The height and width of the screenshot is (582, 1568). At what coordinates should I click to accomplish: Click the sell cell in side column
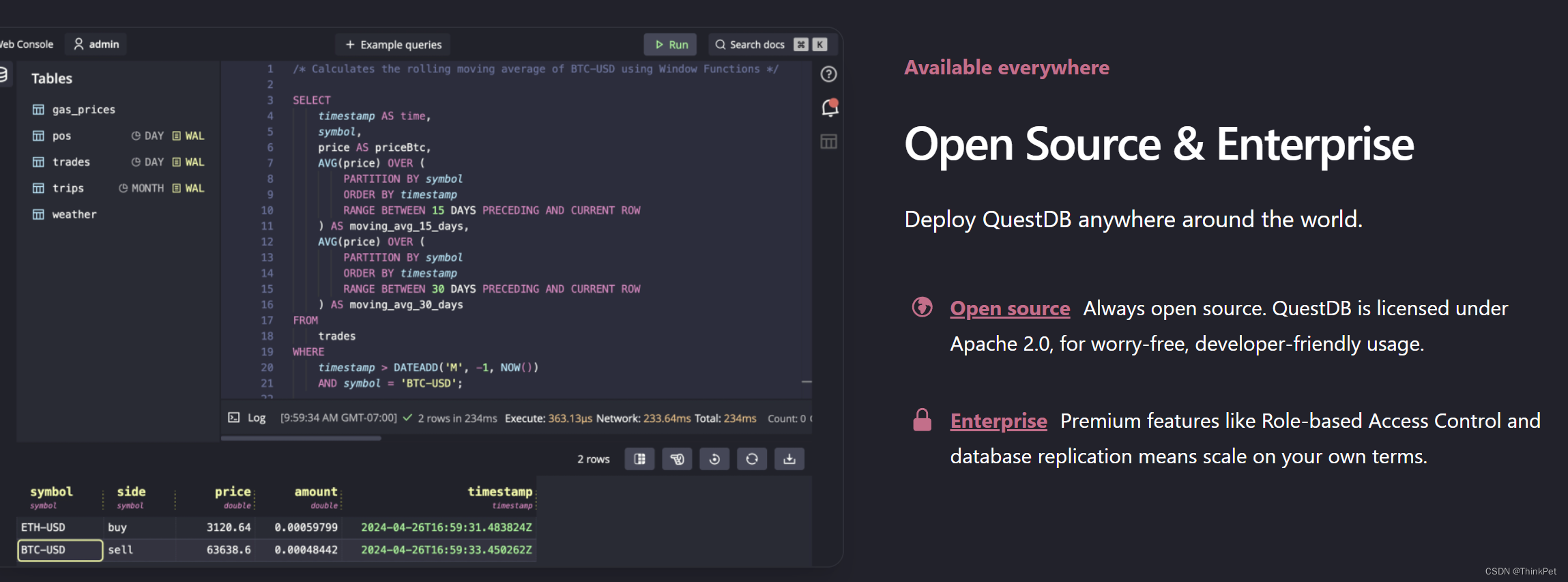[x=140, y=550]
